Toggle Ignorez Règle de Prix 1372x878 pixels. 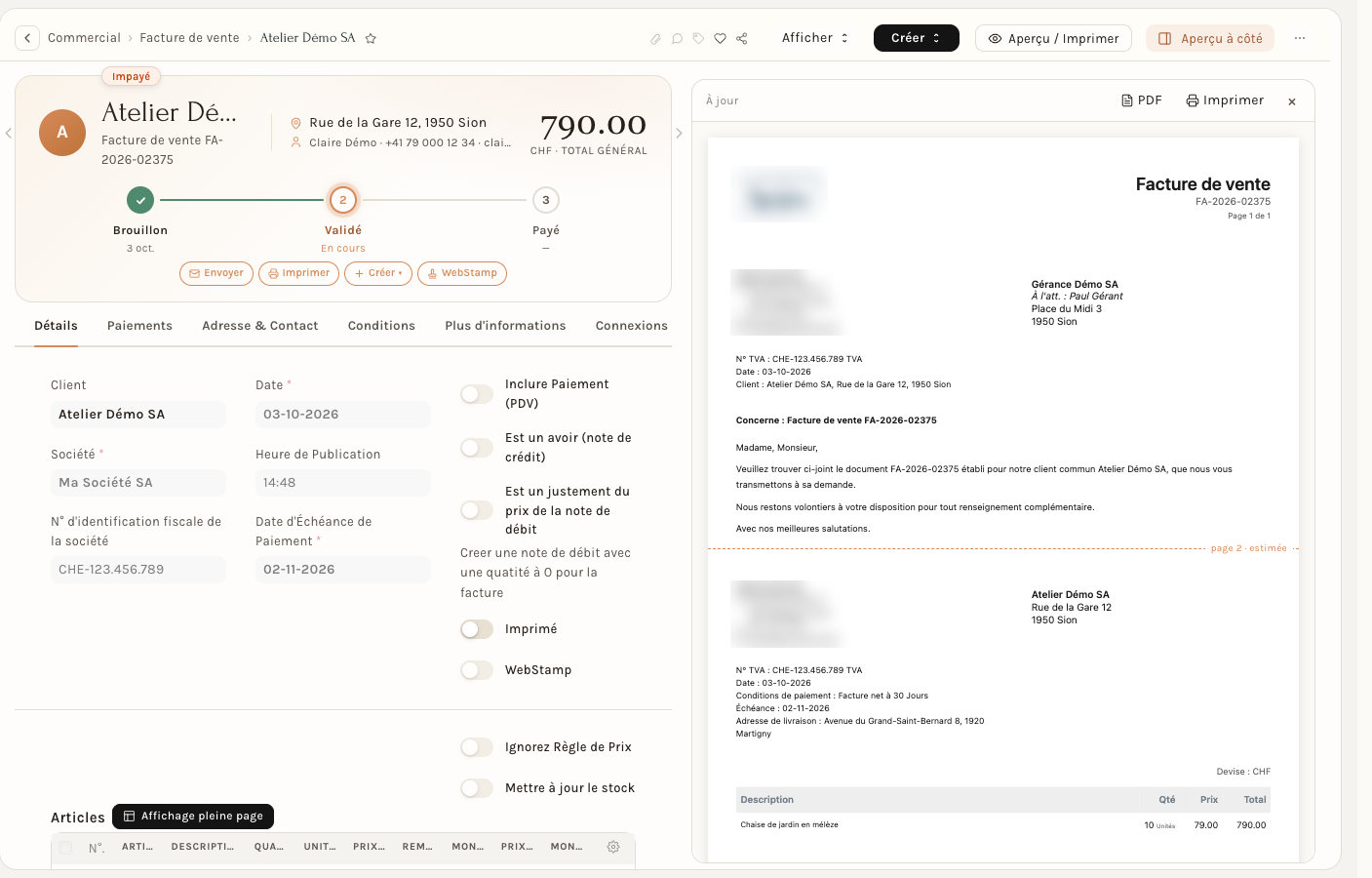click(477, 747)
